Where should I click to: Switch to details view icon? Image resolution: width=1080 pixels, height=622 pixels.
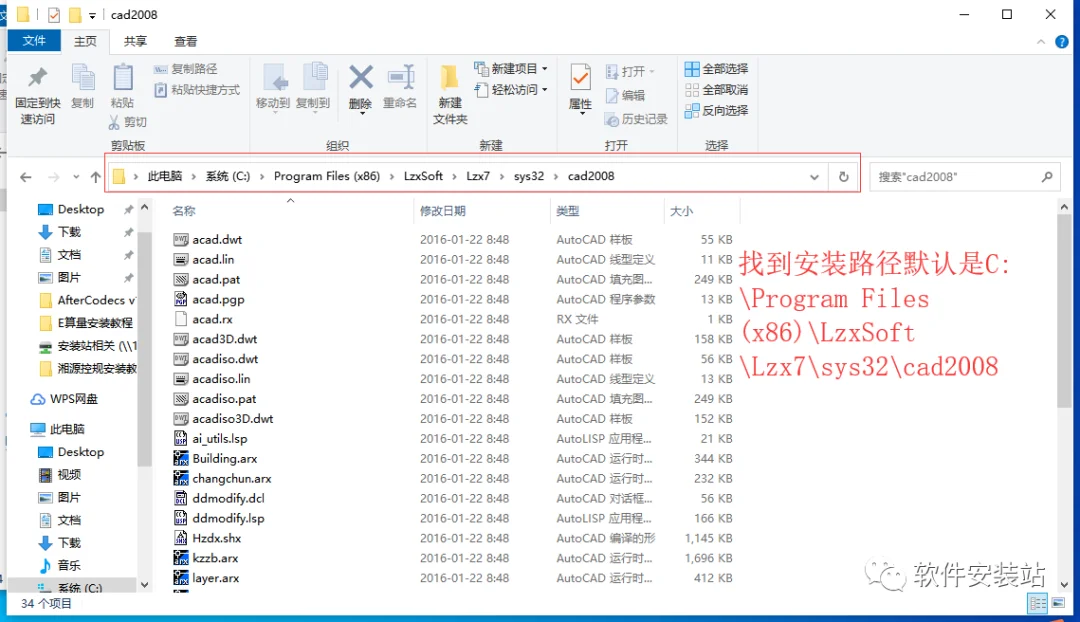tap(1037, 604)
